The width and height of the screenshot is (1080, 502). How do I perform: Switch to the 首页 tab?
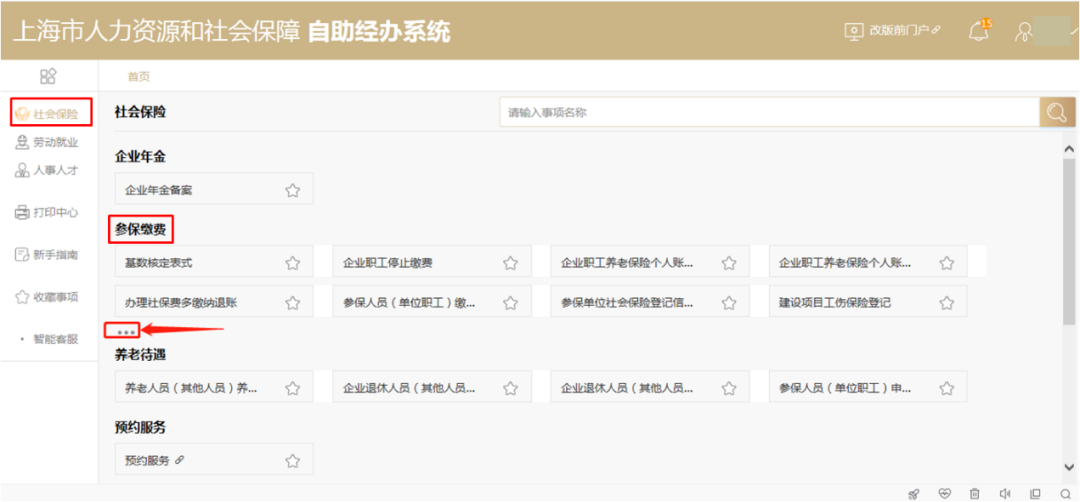(x=138, y=76)
